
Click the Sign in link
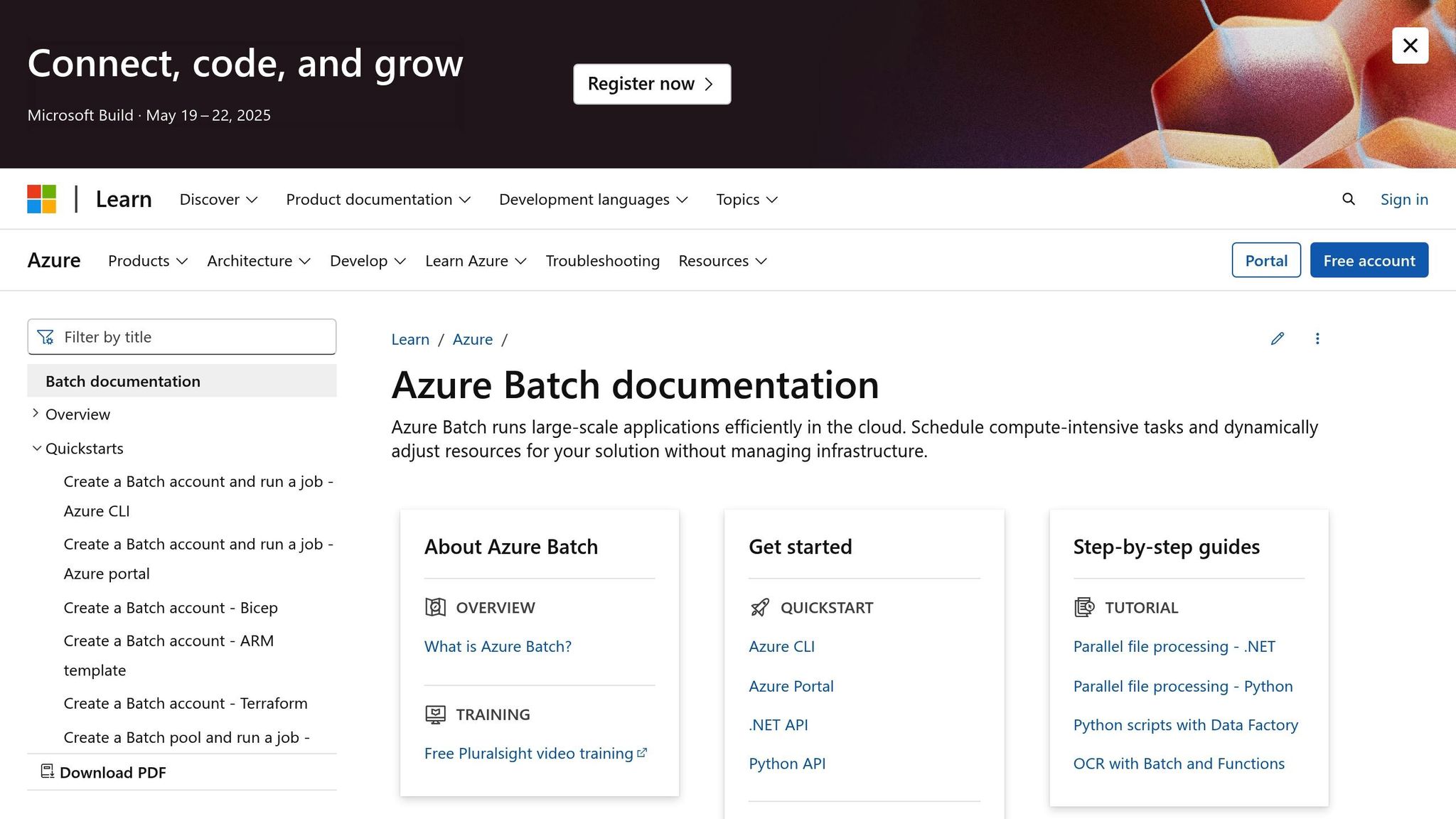tap(1404, 200)
